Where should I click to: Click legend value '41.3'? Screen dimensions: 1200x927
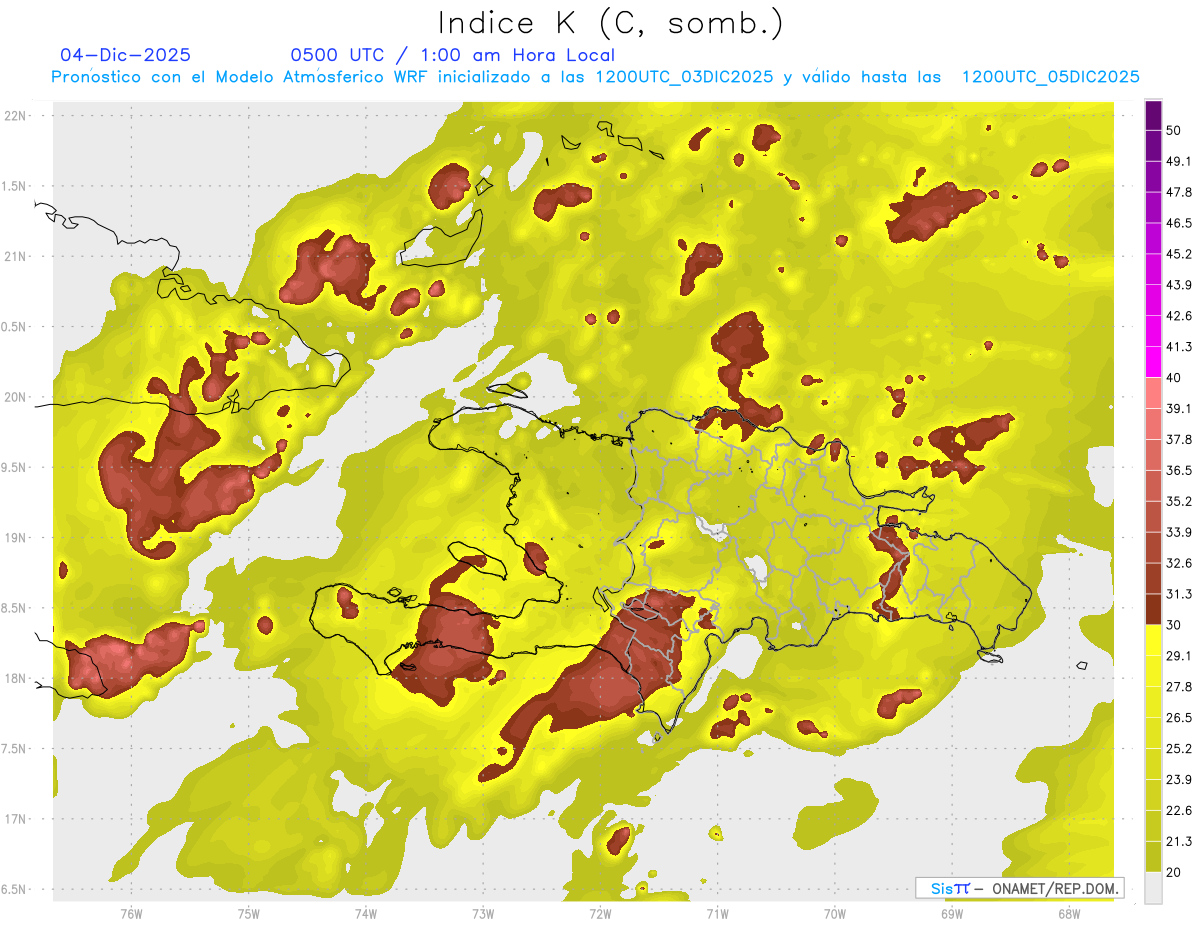pyautogui.click(x=1178, y=347)
